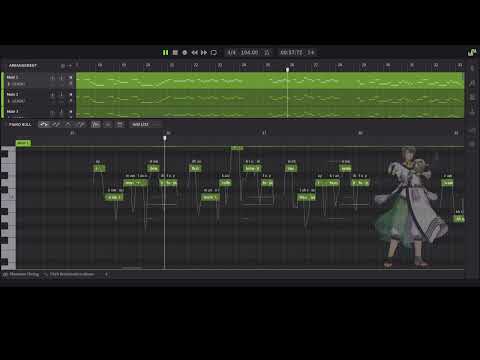Select the lowest note at the piano roll's right edge
The image size is (480, 360).
tap(459, 219)
